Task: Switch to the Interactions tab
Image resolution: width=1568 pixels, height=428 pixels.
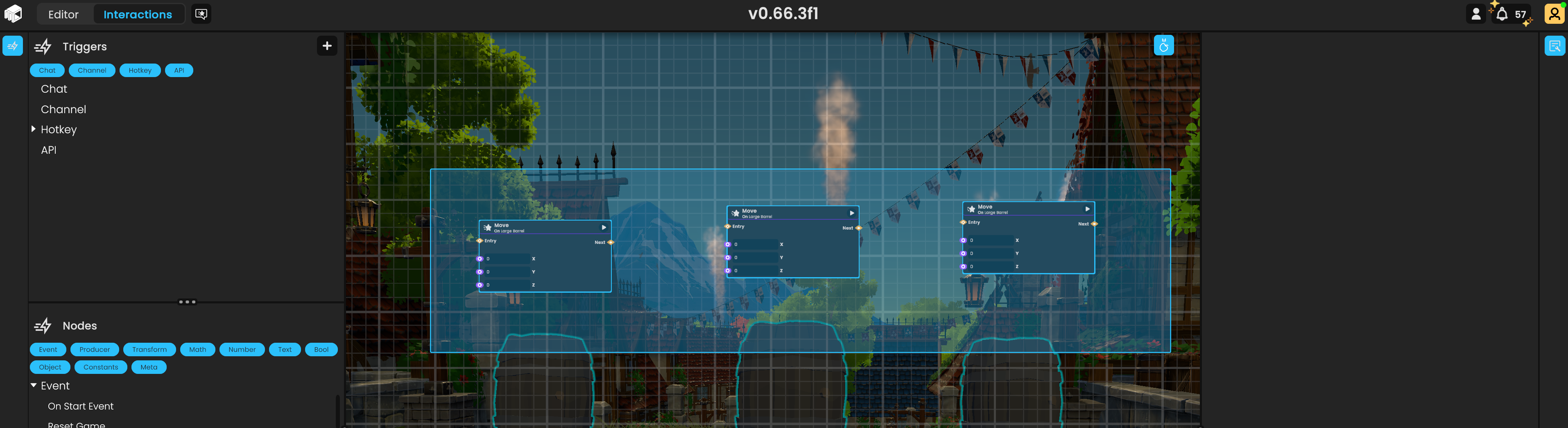Action: [x=138, y=14]
